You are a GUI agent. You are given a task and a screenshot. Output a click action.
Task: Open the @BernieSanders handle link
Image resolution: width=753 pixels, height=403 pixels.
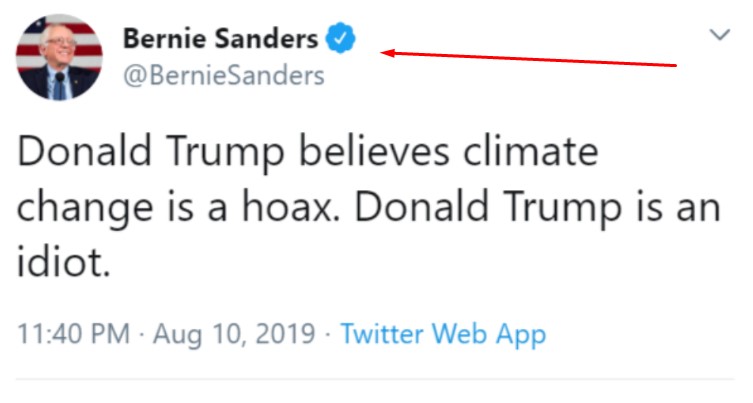223,75
